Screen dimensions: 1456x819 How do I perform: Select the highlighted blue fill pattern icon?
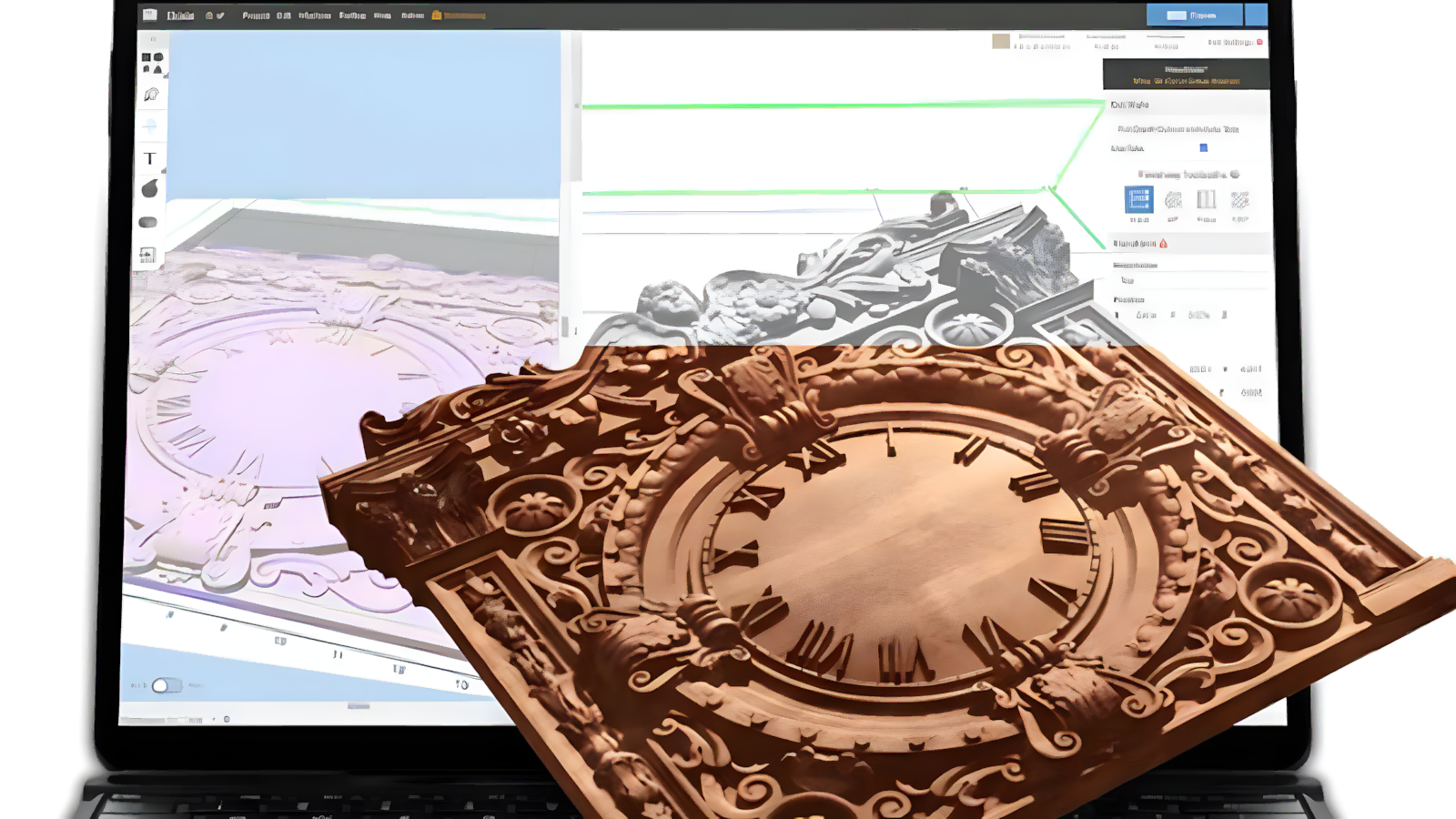[x=1139, y=199]
